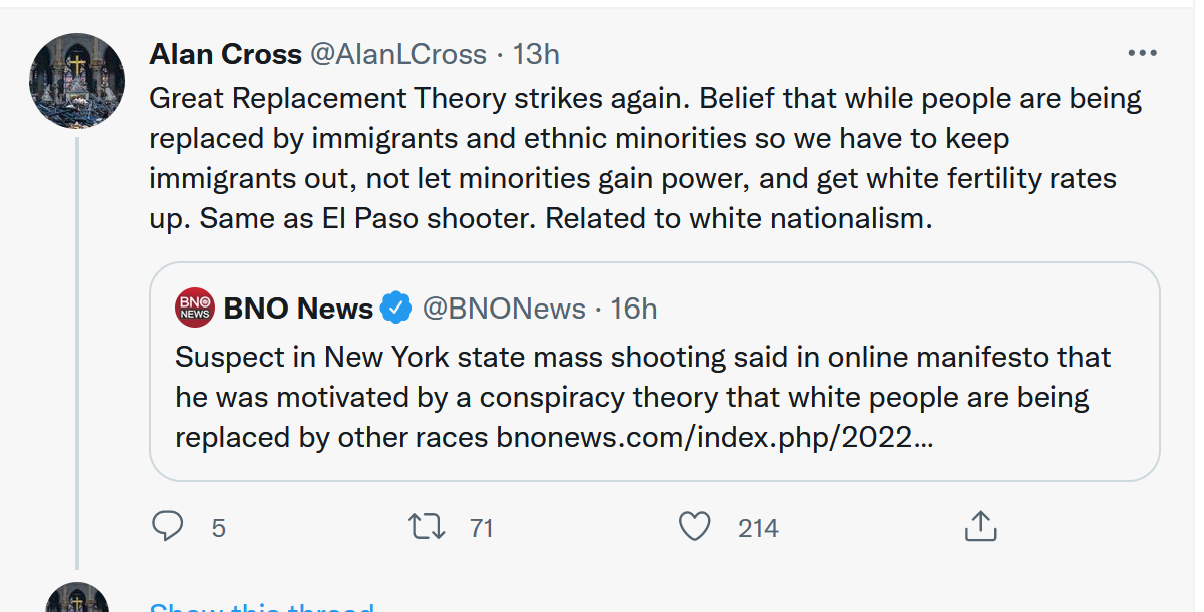This screenshot has width=1204, height=612.
Task: Open the share tweet icon
Action: [979, 526]
